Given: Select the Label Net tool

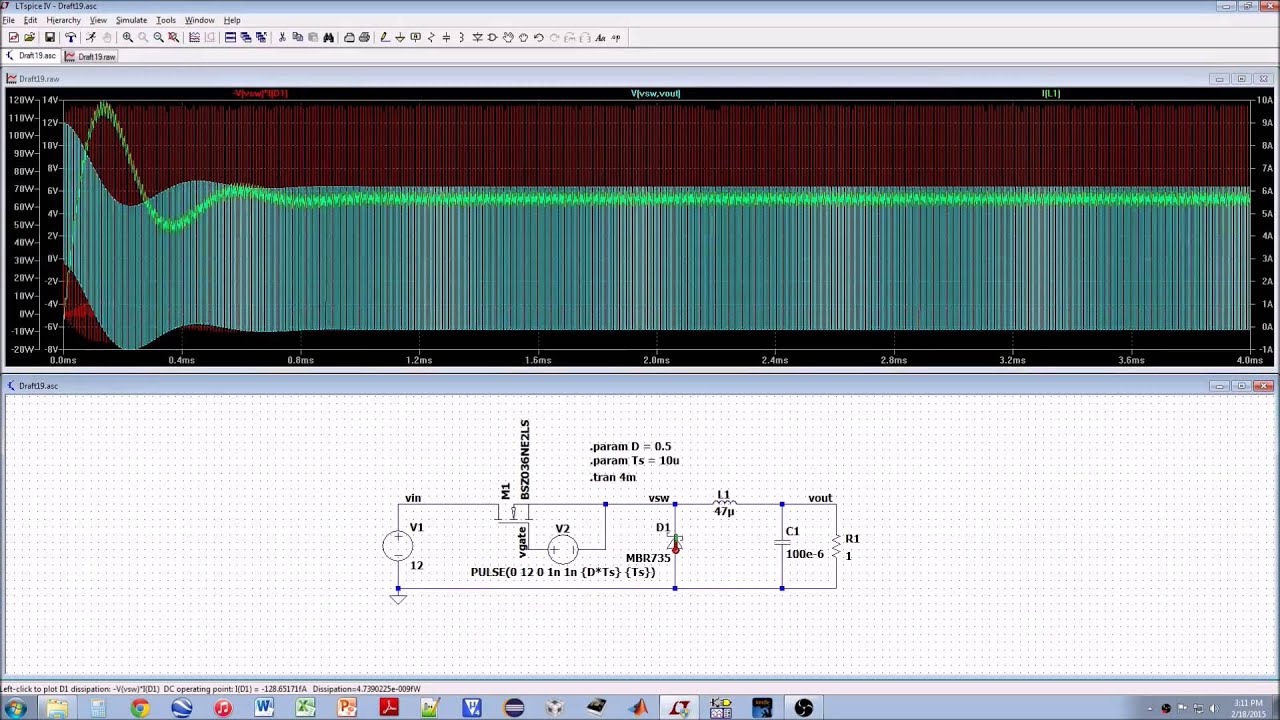Looking at the screenshot, I should tap(415, 37).
